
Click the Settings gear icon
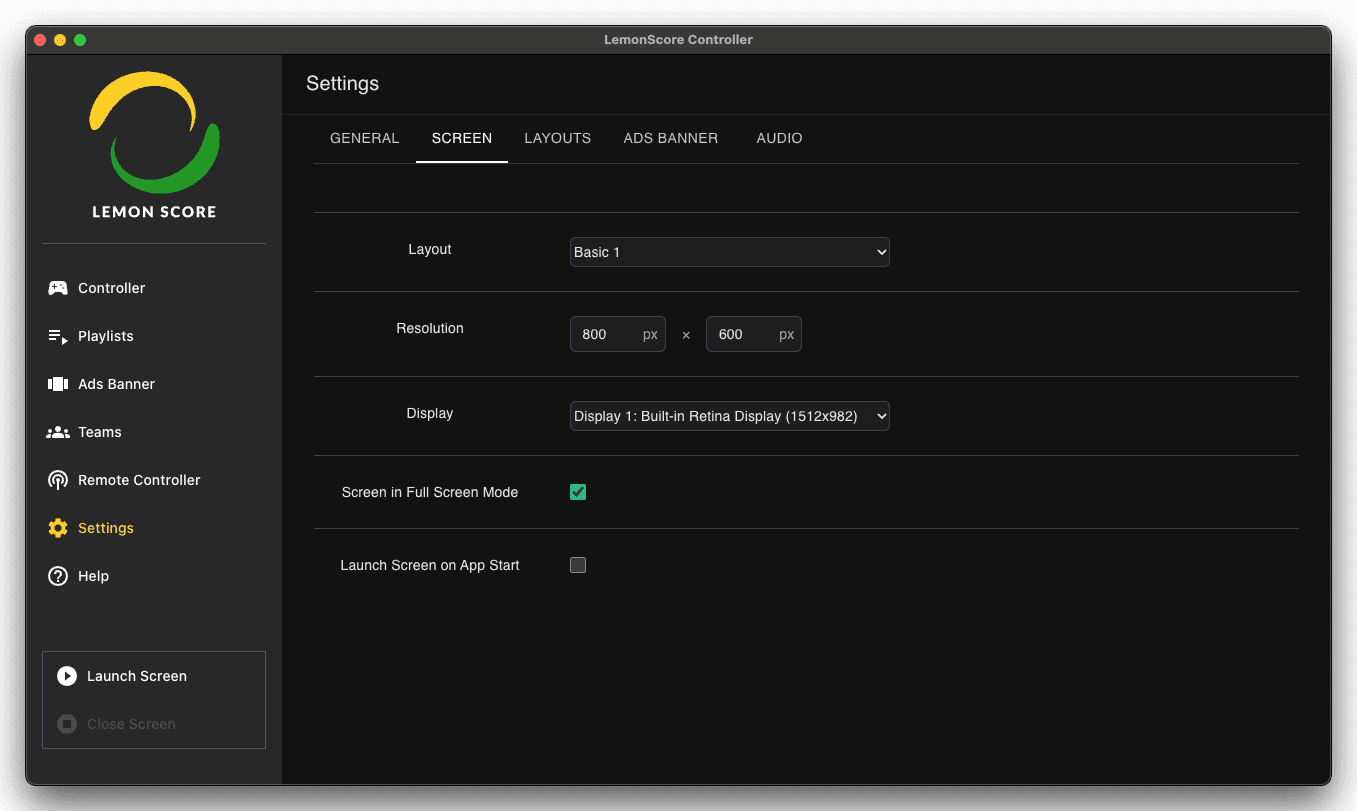(58, 528)
